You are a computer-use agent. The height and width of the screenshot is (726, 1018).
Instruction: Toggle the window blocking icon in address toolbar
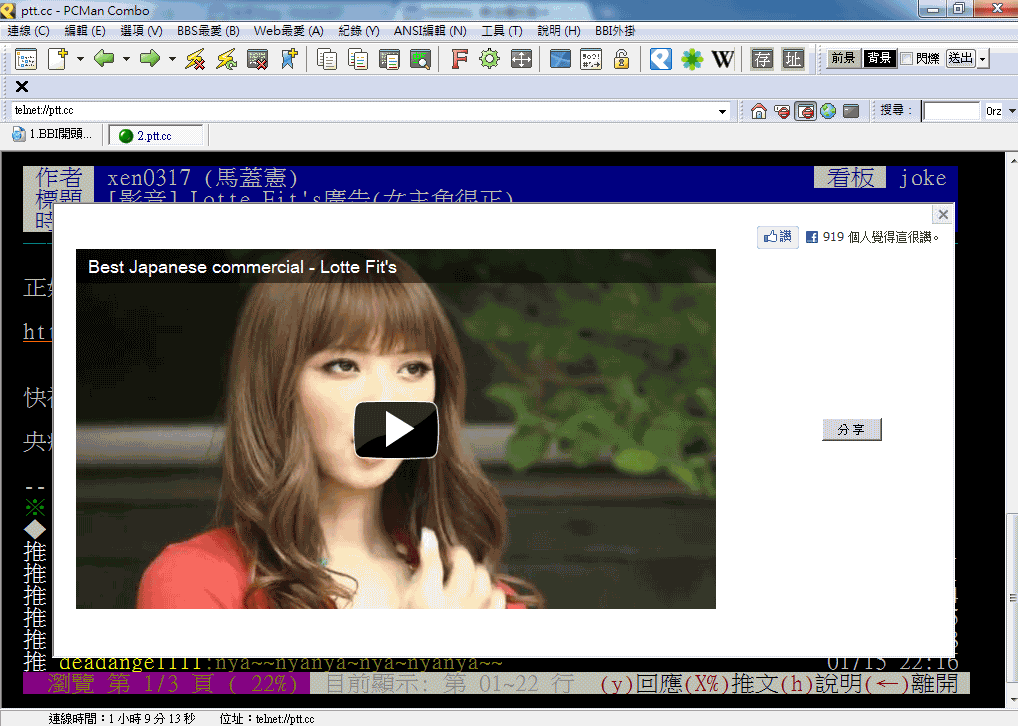point(805,111)
